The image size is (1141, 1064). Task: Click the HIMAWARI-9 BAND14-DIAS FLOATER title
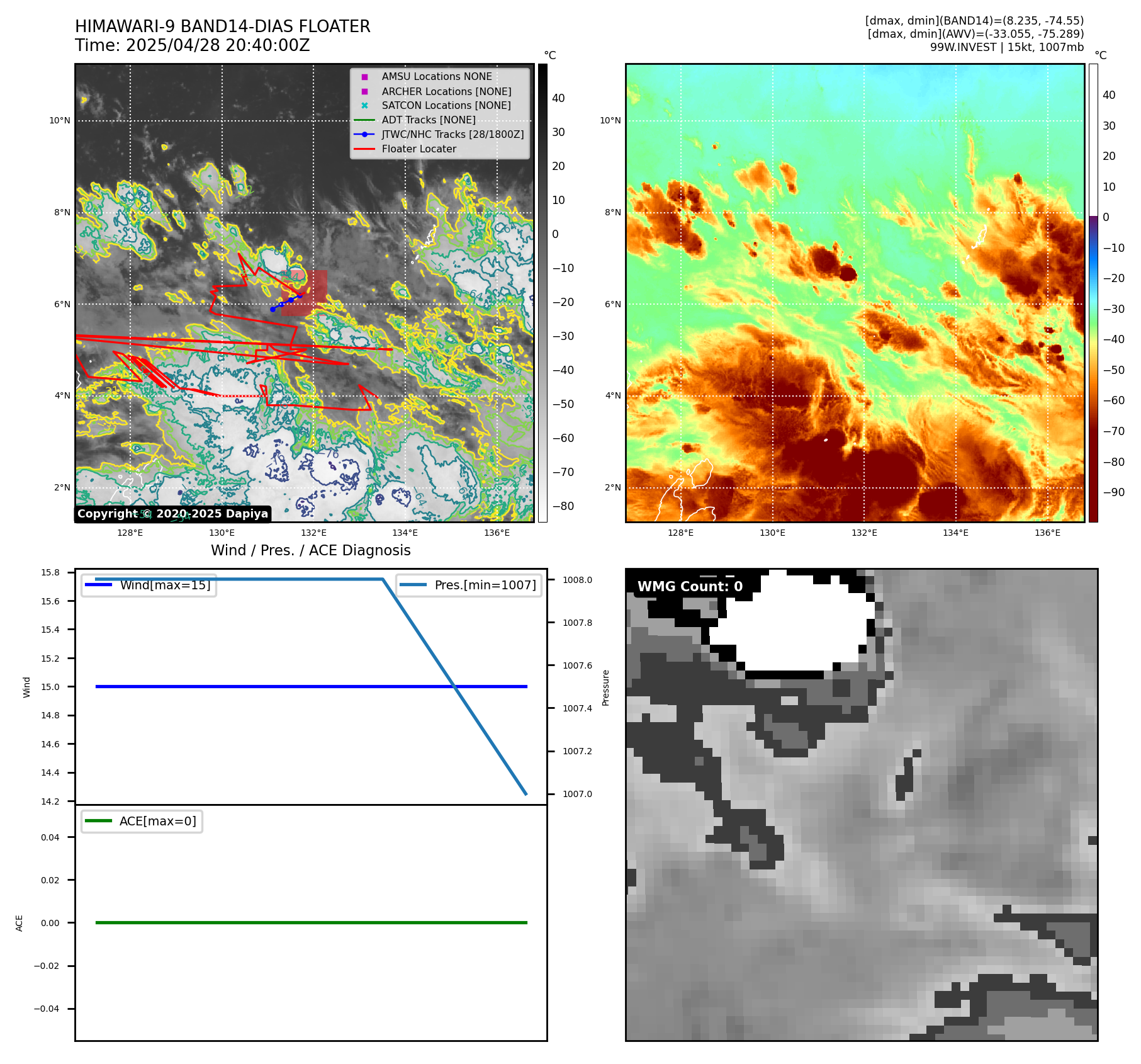pos(222,26)
